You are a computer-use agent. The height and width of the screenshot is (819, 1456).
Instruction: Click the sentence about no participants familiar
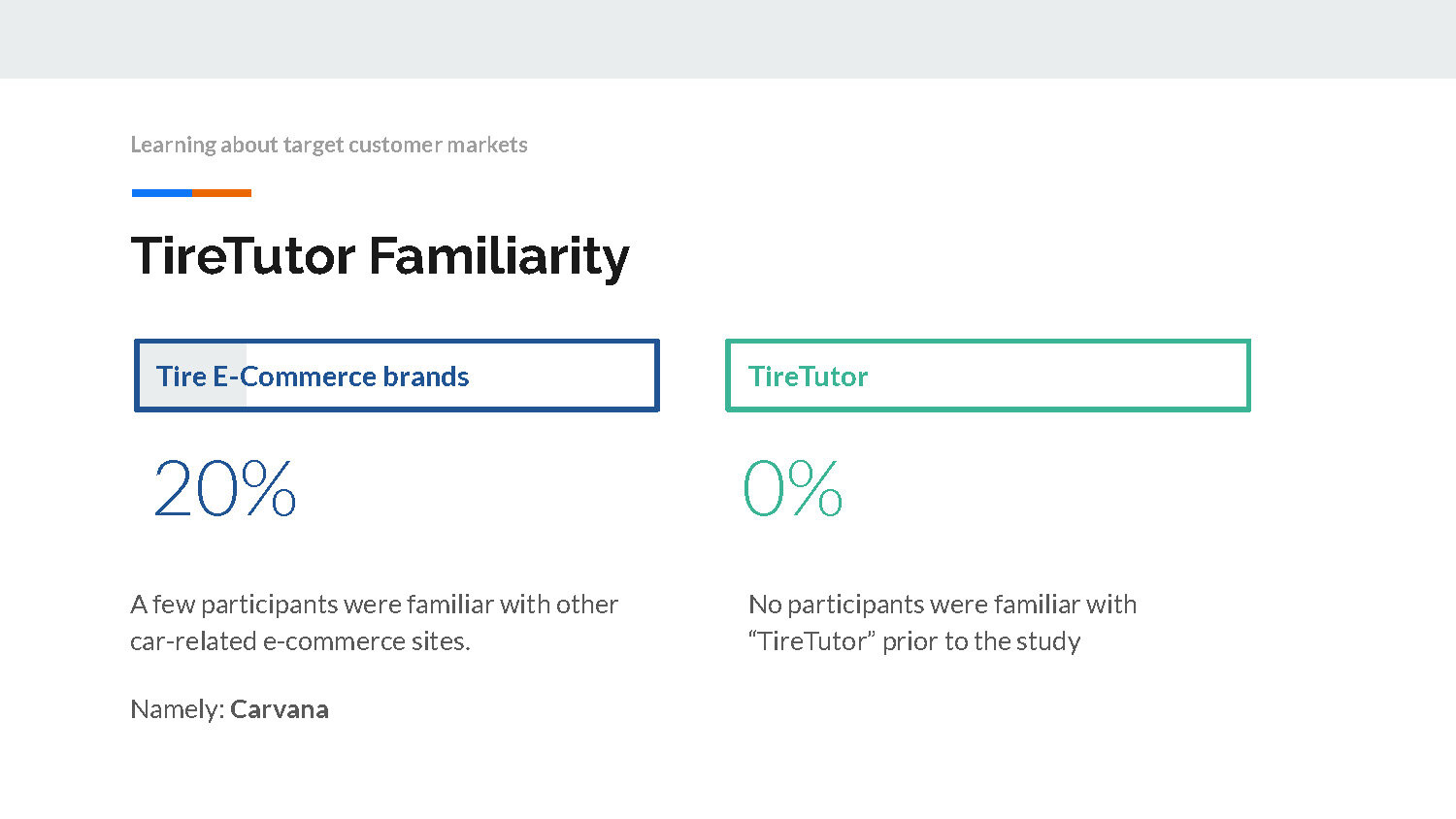click(x=943, y=623)
